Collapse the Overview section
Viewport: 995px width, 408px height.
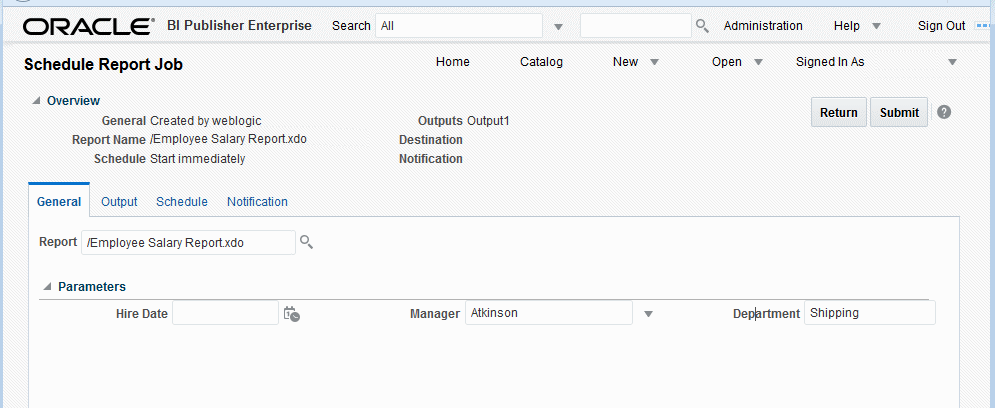pos(36,100)
